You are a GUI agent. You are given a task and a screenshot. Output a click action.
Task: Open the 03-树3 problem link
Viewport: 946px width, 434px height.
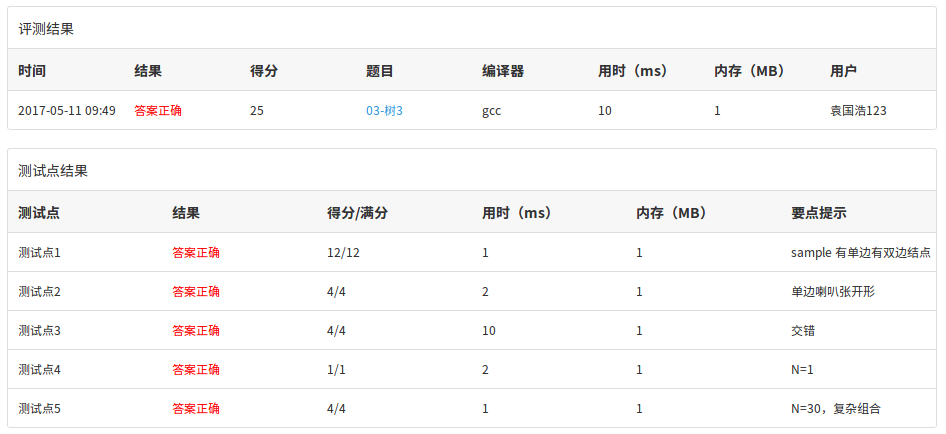coord(384,111)
